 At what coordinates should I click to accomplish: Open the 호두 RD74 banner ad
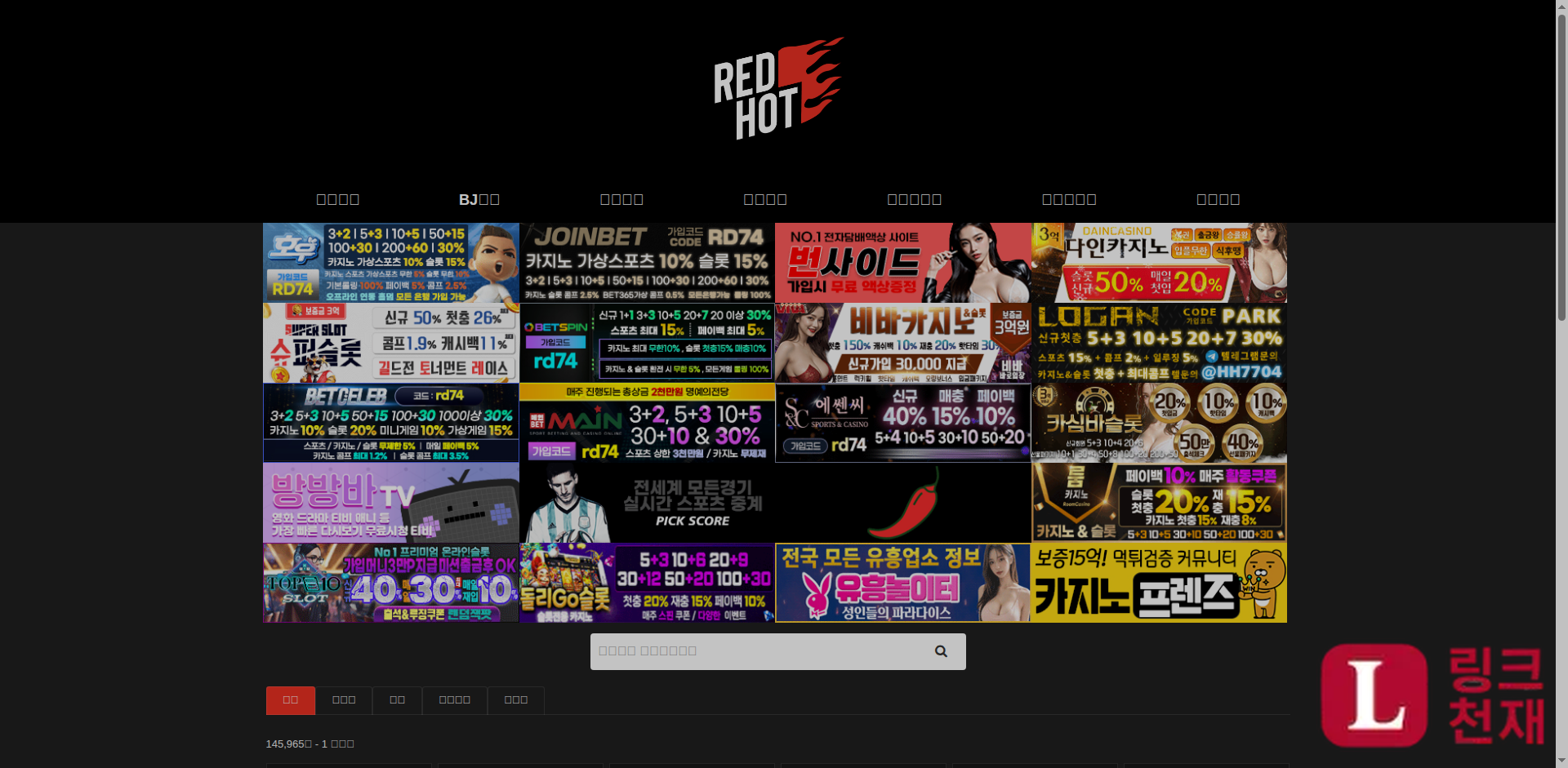pos(390,263)
